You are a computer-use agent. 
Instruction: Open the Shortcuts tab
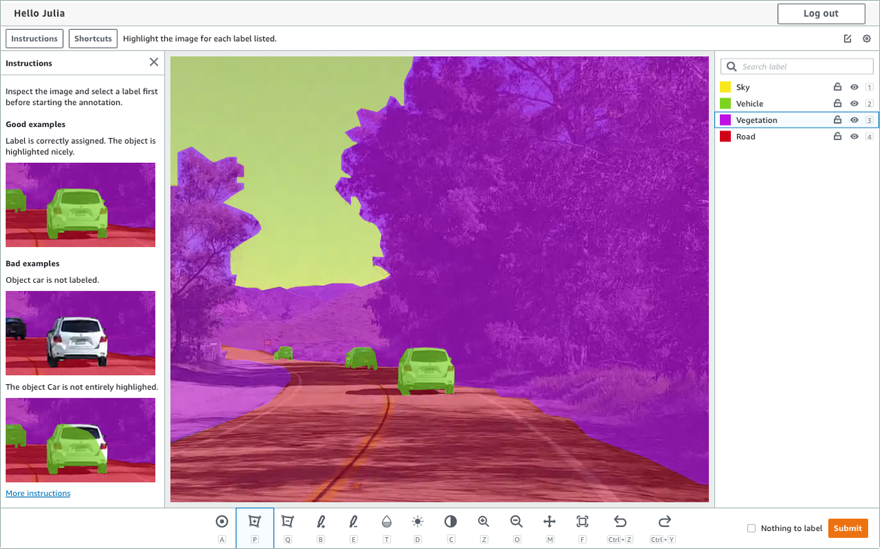pyautogui.click(x=93, y=39)
